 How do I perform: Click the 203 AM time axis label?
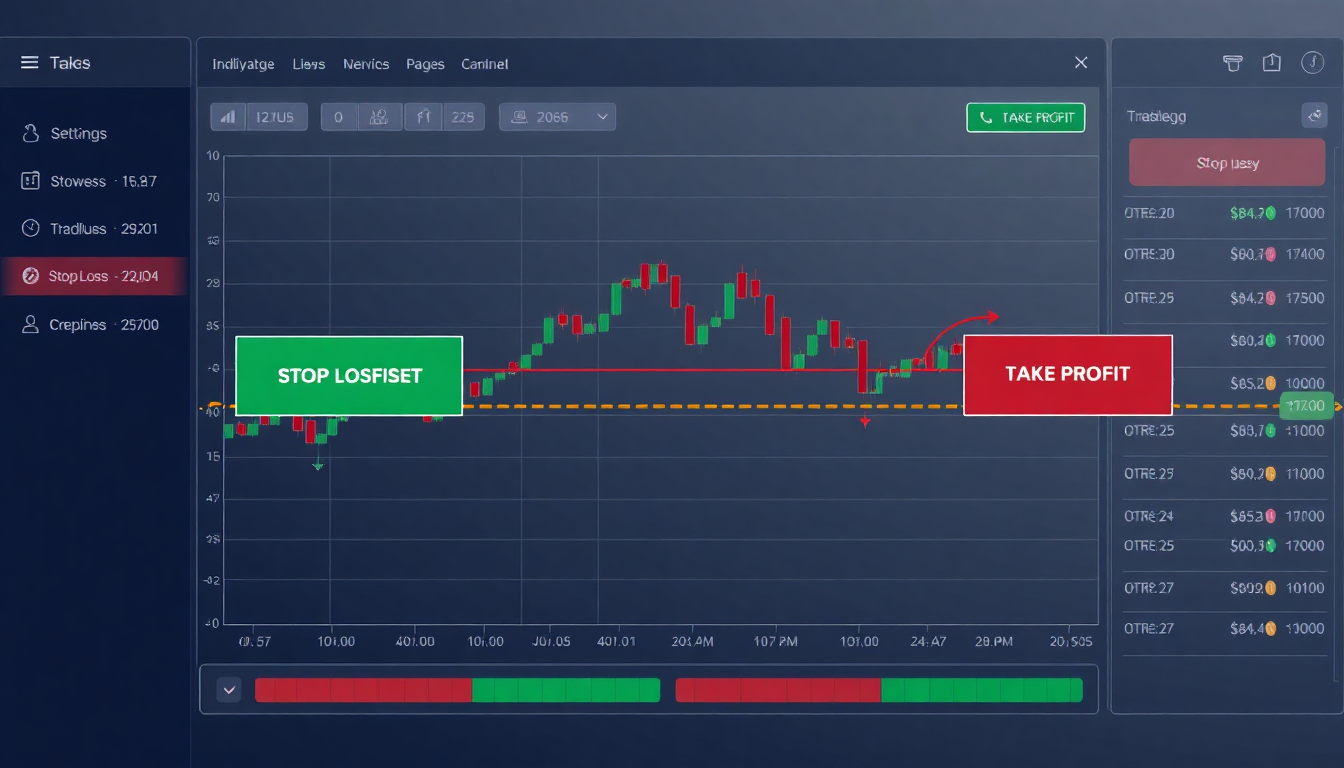pos(692,641)
